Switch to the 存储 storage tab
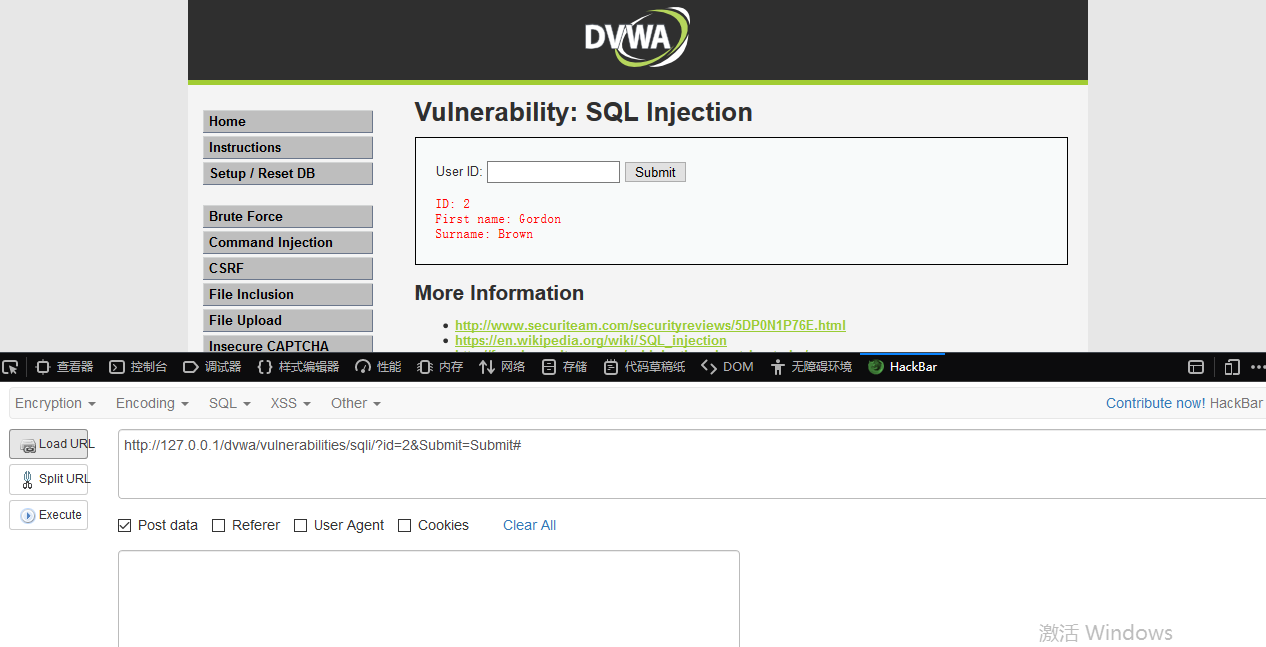The height and width of the screenshot is (647, 1266). pyautogui.click(x=564, y=367)
